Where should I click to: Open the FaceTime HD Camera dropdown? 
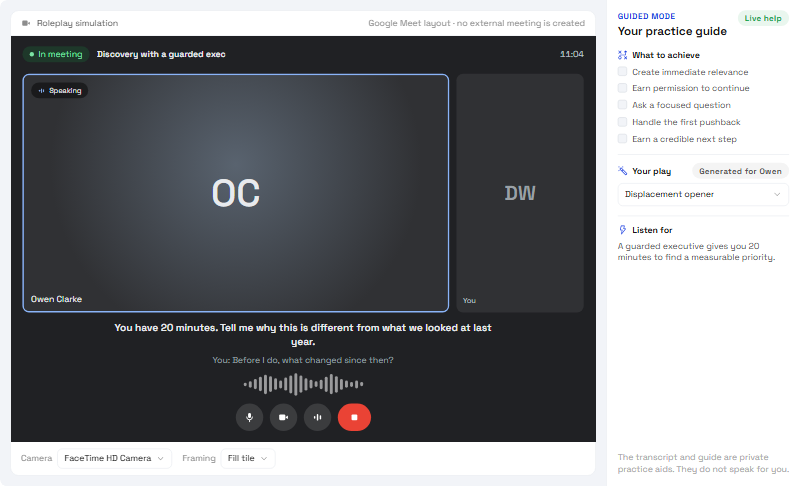[114, 458]
